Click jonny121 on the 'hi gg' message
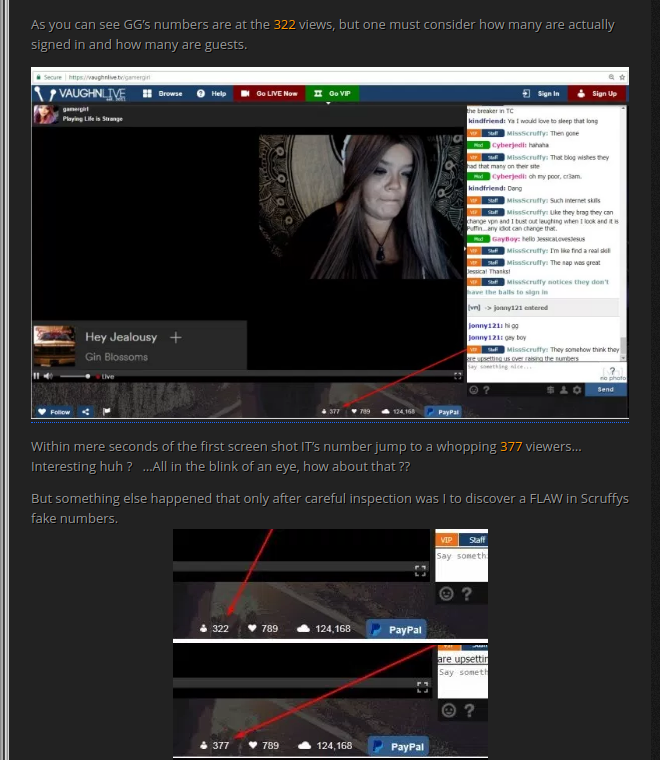660x760 pixels. coord(485,326)
